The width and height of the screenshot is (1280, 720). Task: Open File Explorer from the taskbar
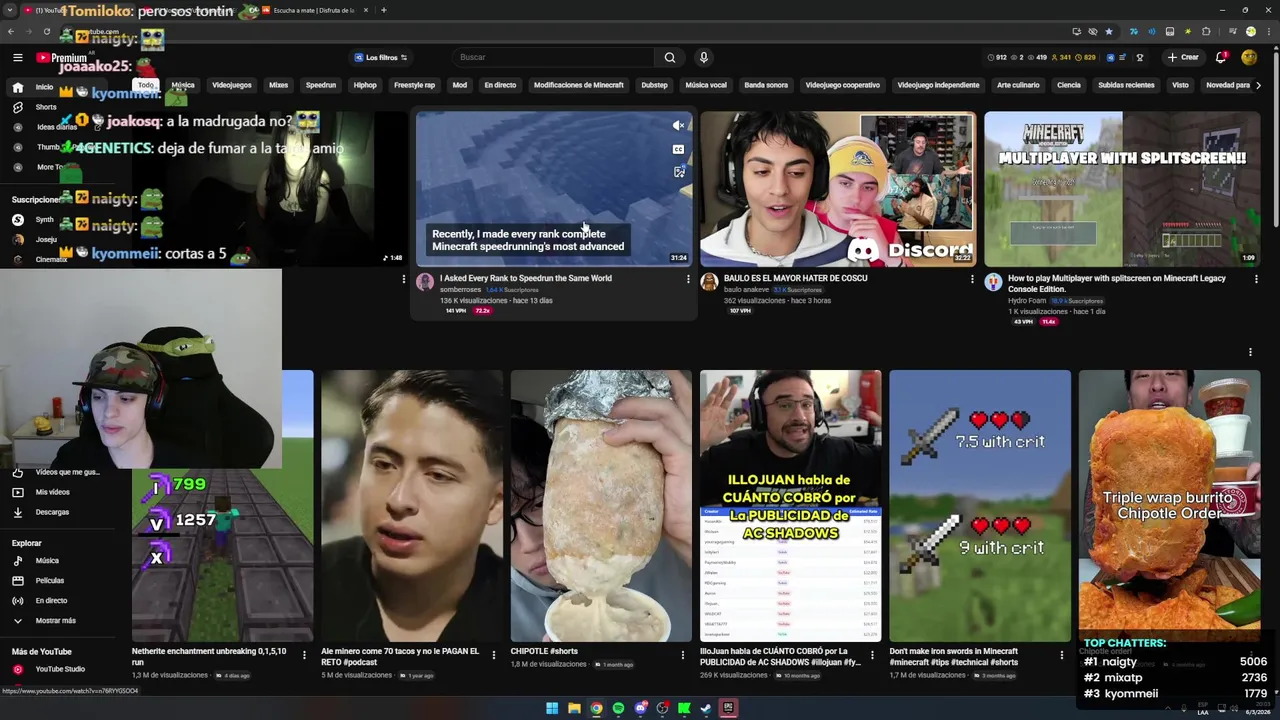[x=574, y=708]
